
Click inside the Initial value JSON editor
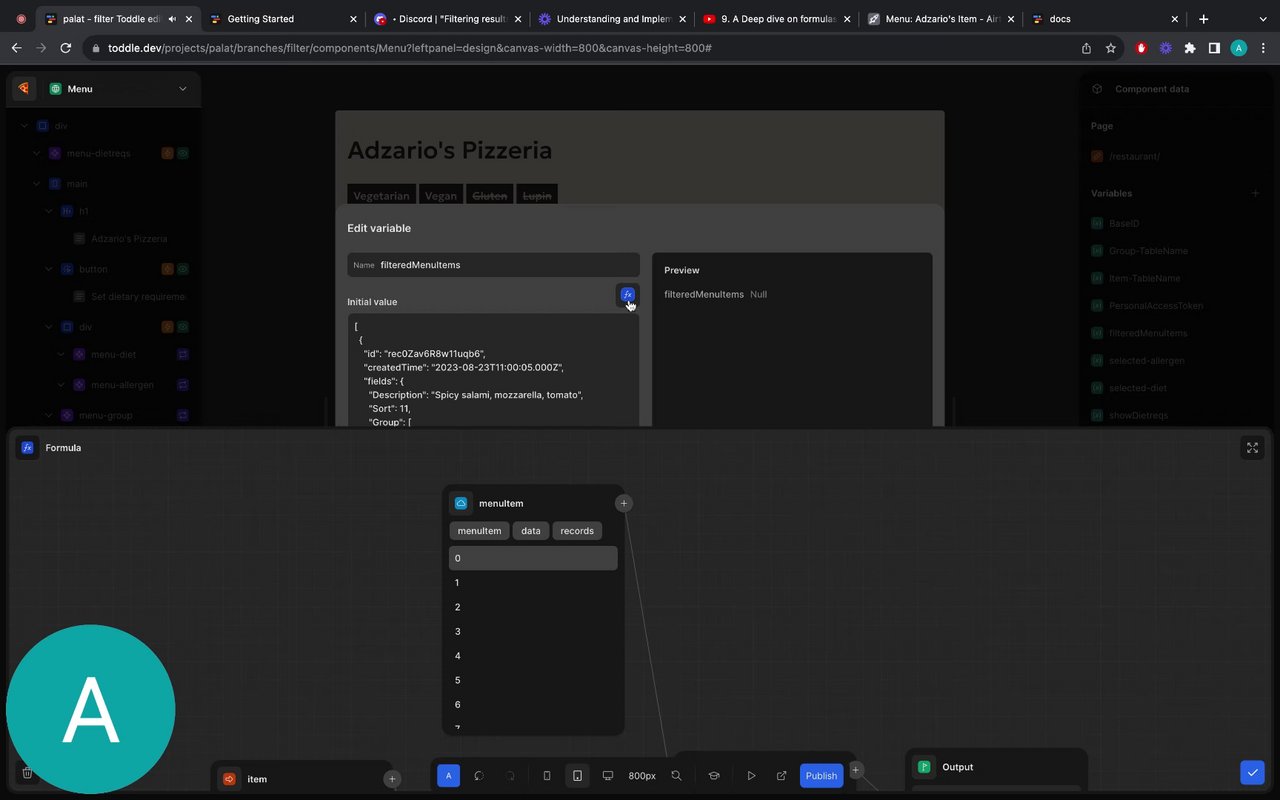(493, 370)
